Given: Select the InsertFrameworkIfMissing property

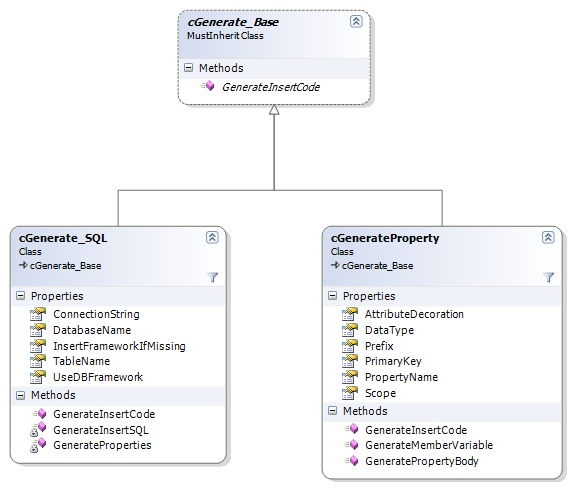Looking at the screenshot, I should [x=119, y=346].
